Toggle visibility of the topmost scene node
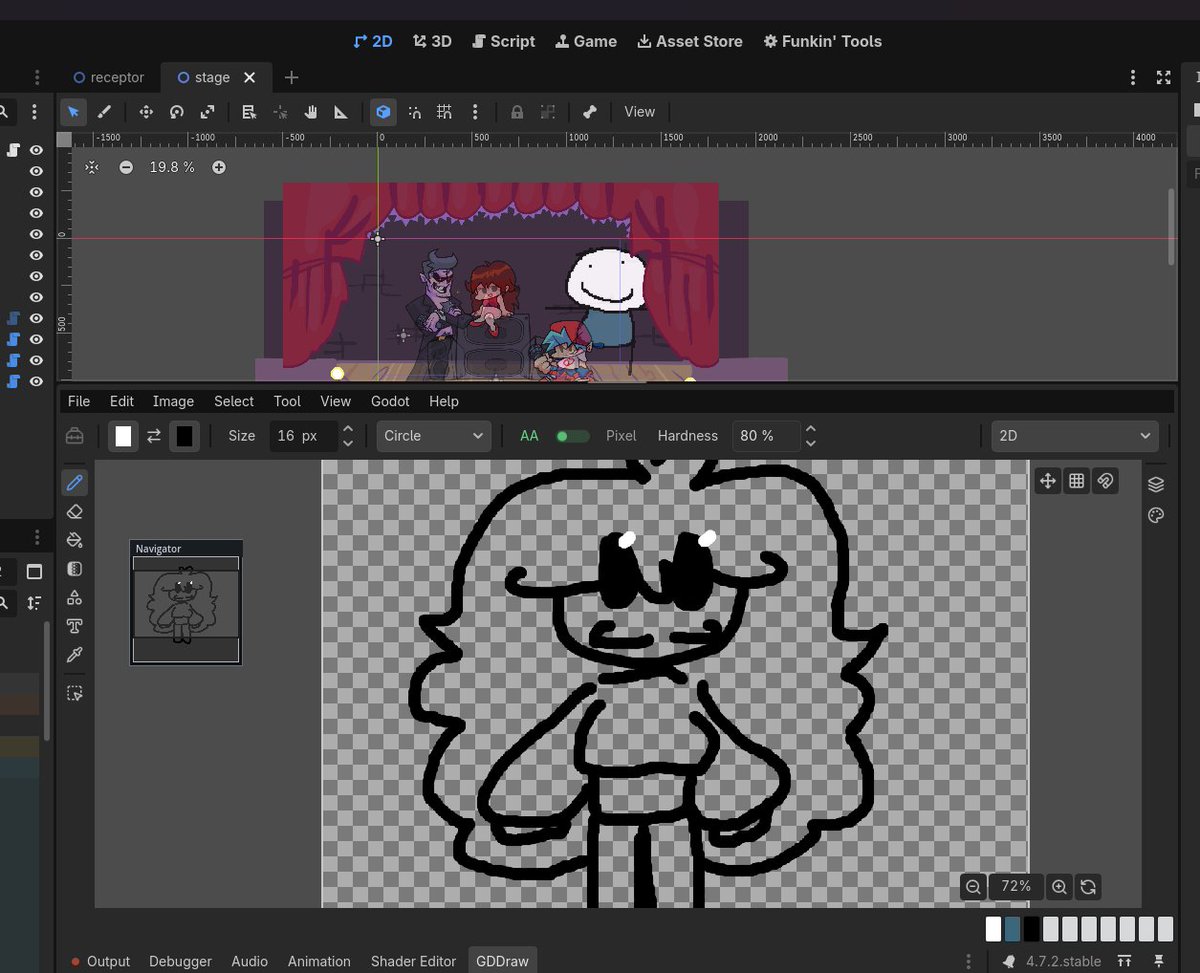The height and width of the screenshot is (973, 1200). coord(36,150)
